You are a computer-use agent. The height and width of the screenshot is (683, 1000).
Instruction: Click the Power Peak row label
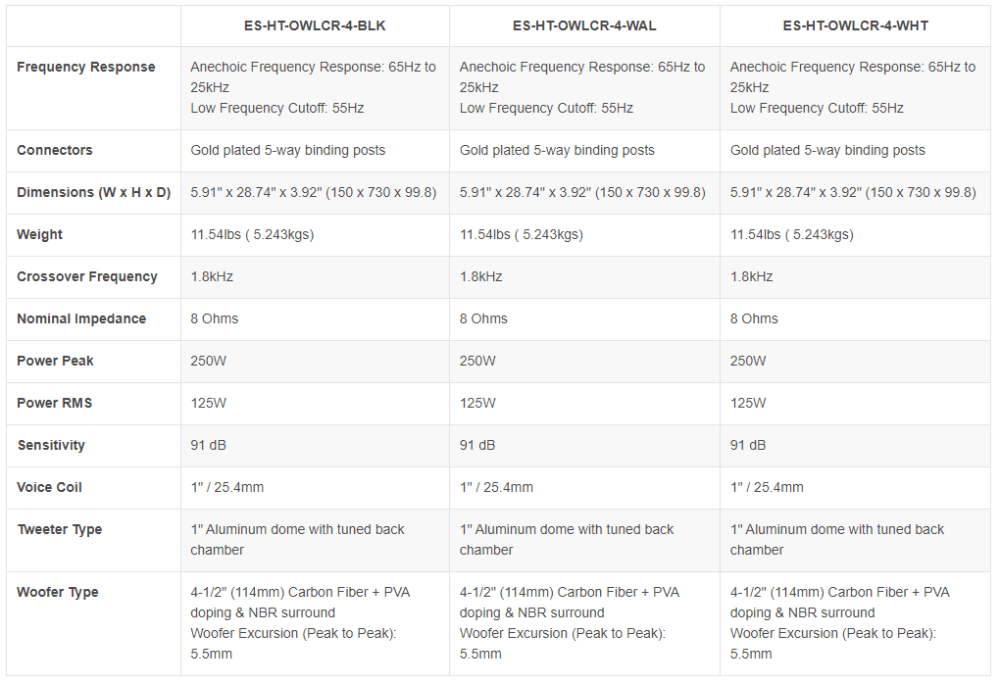click(55, 361)
